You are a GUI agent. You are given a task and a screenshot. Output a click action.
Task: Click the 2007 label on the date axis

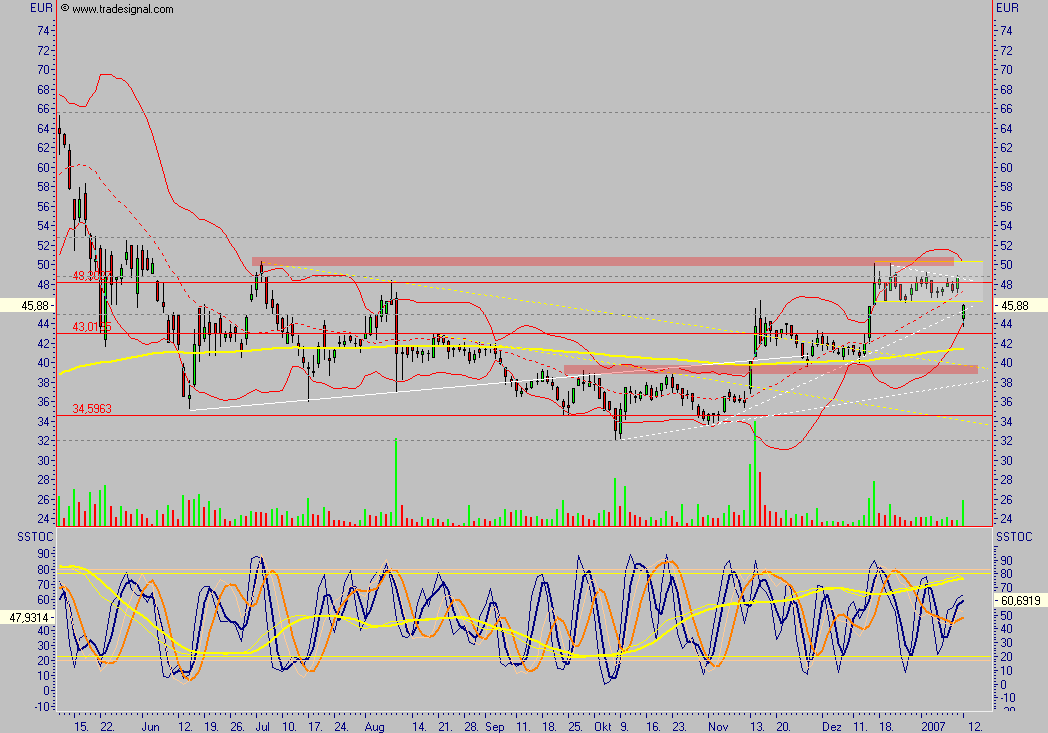(932, 722)
